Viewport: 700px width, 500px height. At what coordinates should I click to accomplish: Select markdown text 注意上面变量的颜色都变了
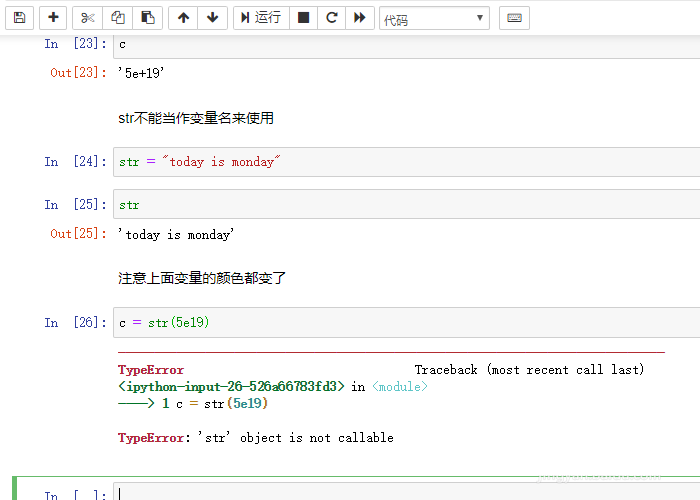202,278
